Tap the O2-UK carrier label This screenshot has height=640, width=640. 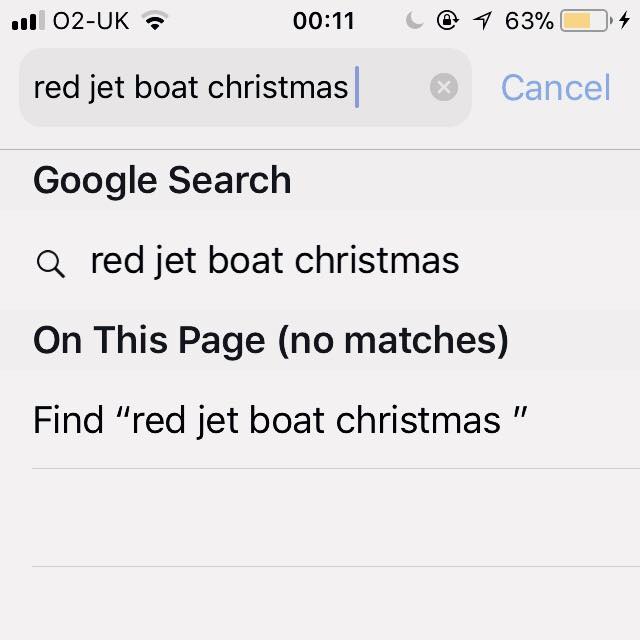pyautogui.click(x=91, y=21)
